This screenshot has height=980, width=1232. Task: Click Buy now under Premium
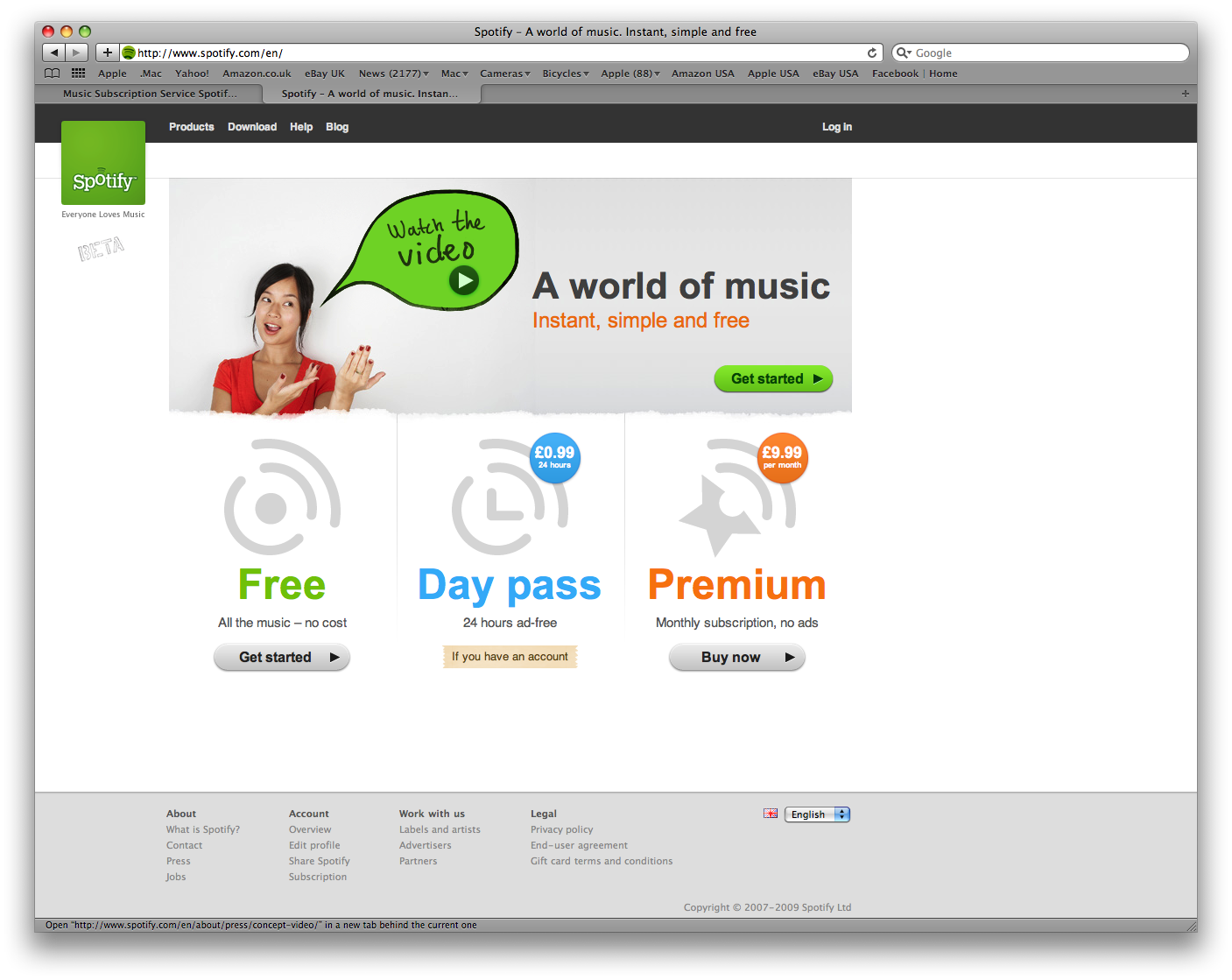[737, 657]
